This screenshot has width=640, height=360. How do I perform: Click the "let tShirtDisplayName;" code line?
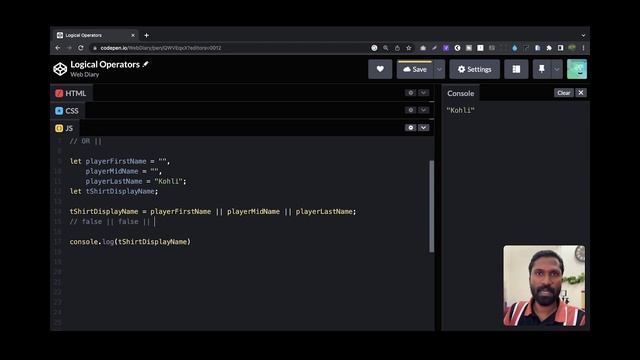tap(113, 191)
